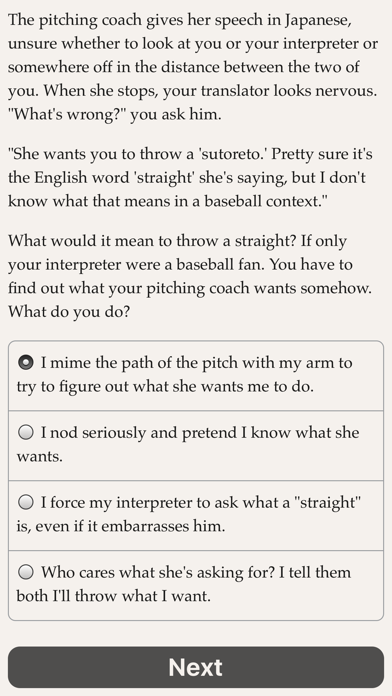Click the "your translator looks nervous" sentence

[270, 91]
